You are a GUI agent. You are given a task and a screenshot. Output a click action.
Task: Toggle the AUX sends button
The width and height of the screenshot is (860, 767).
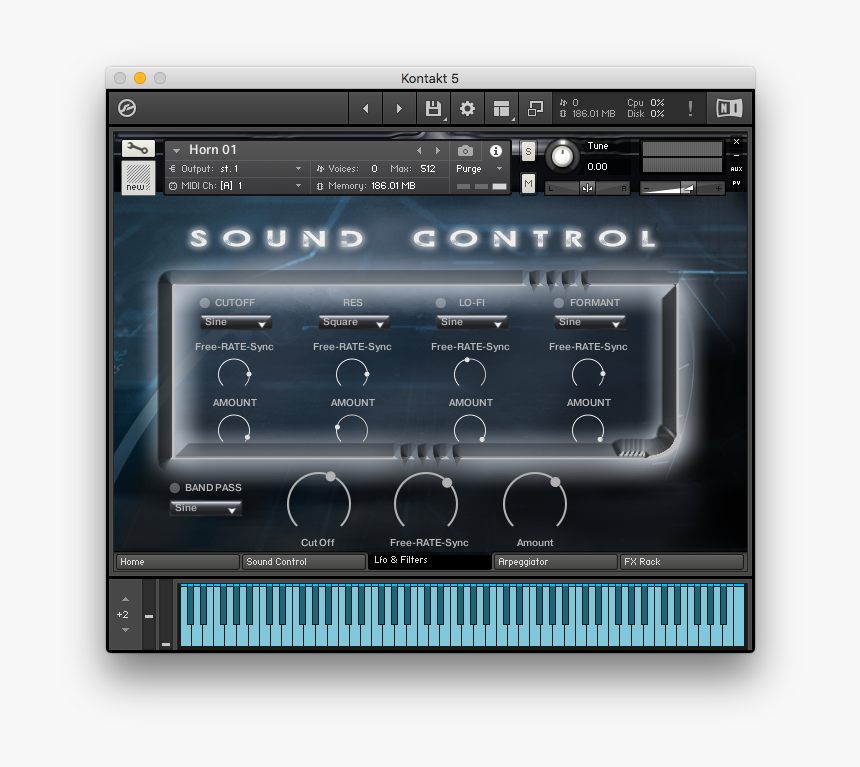[x=737, y=169]
